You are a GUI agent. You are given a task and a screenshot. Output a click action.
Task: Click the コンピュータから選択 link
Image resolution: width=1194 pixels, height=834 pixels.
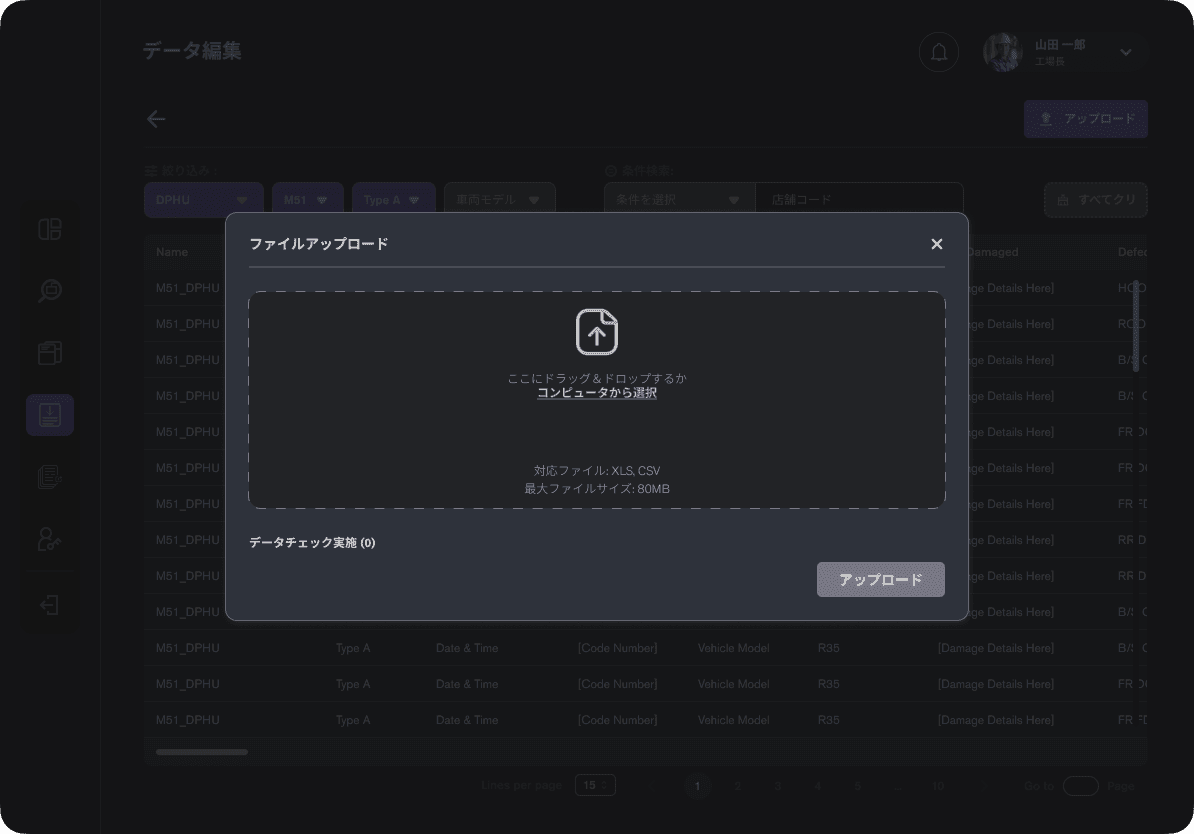tap(596, 392)
